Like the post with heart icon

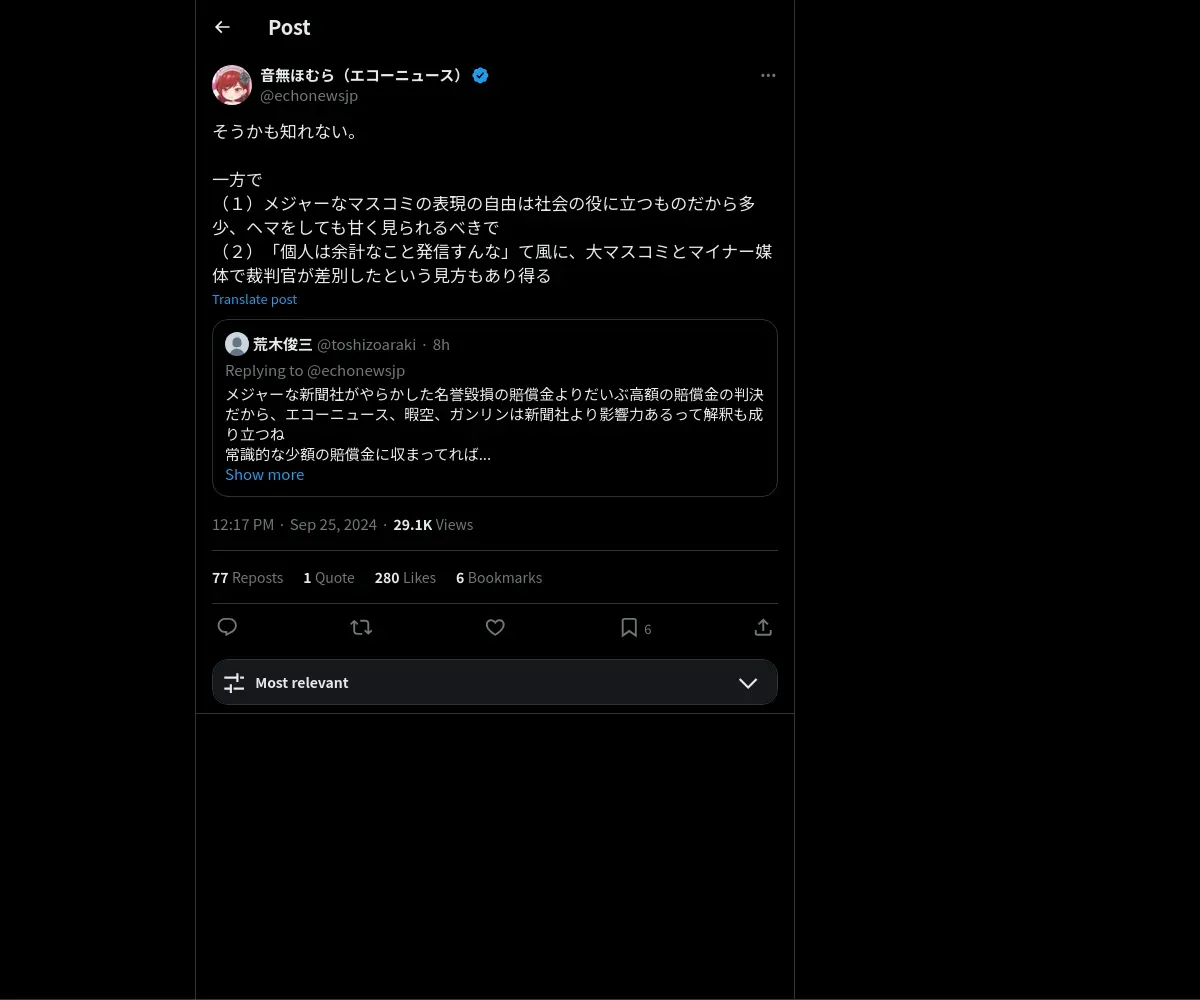pyautogui.click(x=495, y=627)
